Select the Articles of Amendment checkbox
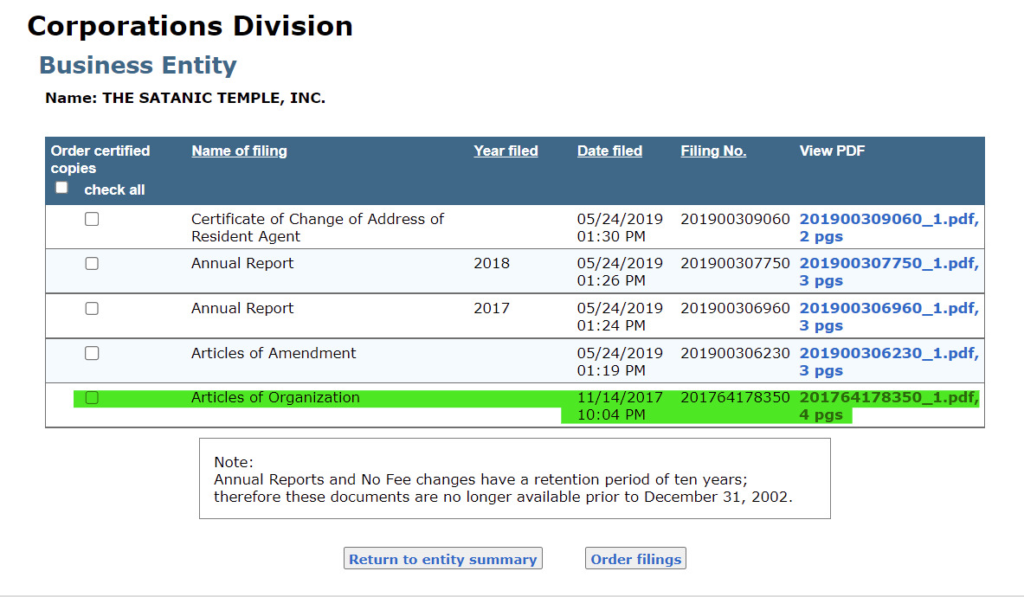The width and height of the screenshot is (1024, 597). tap(91, 353)
